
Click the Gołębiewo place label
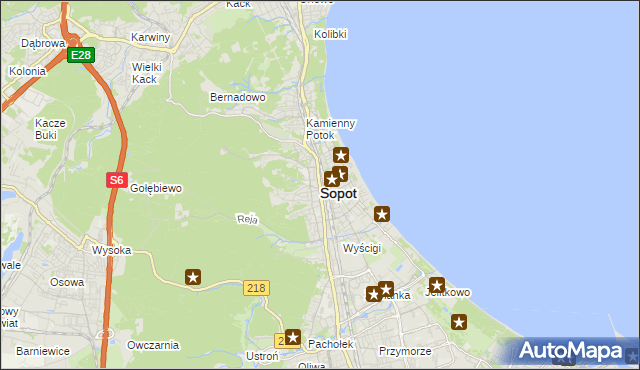pyautogui.click(x=156, y=188)
